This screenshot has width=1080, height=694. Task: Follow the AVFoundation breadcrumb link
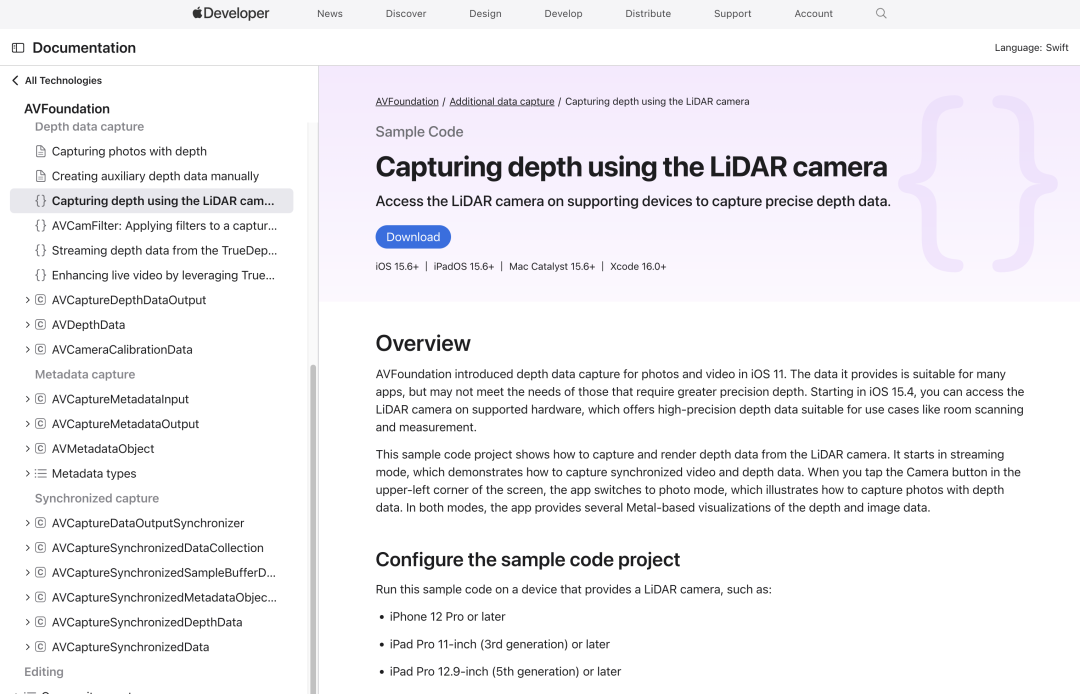click(x=407, y=101)
